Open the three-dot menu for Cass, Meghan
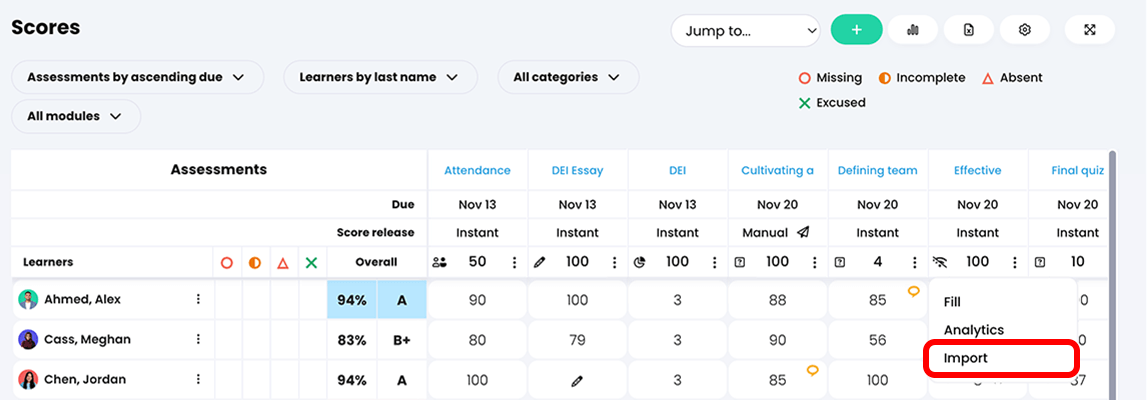Image resolution: width=1147 pixels, height=400 pixels. pos(198,339)
